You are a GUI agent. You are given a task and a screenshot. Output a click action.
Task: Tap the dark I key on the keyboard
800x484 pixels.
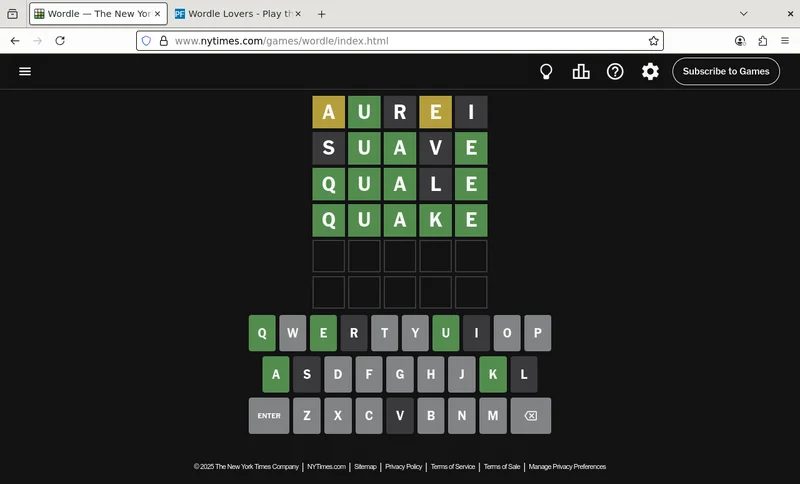[x=477, y=333]
